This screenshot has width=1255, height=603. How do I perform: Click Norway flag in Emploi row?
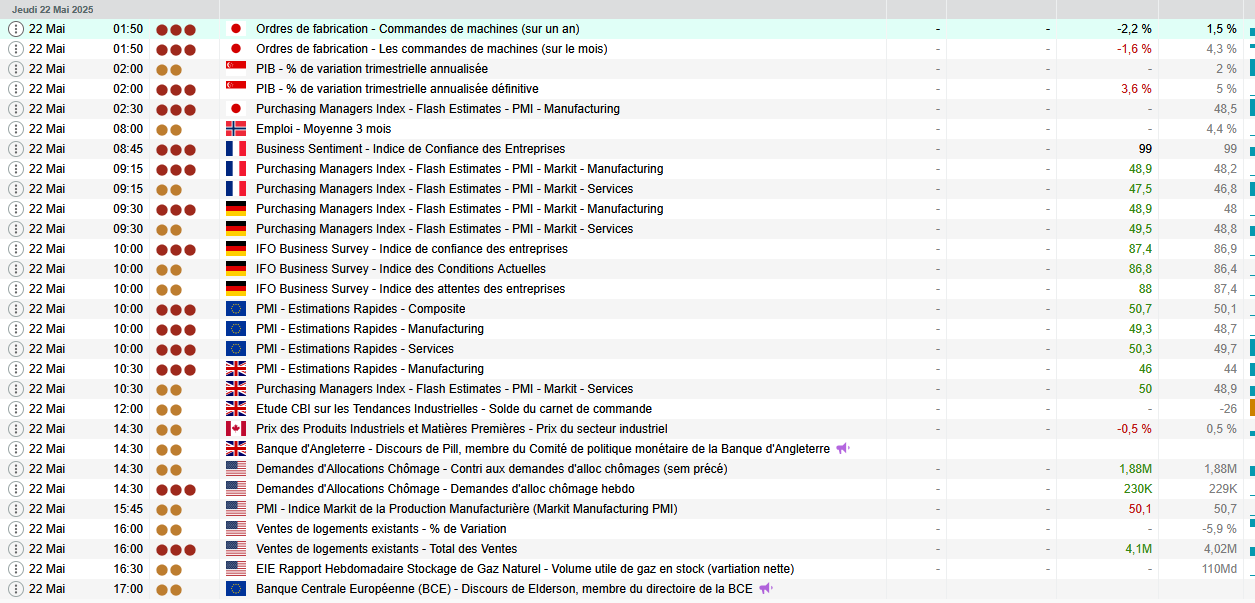[236, 129]
